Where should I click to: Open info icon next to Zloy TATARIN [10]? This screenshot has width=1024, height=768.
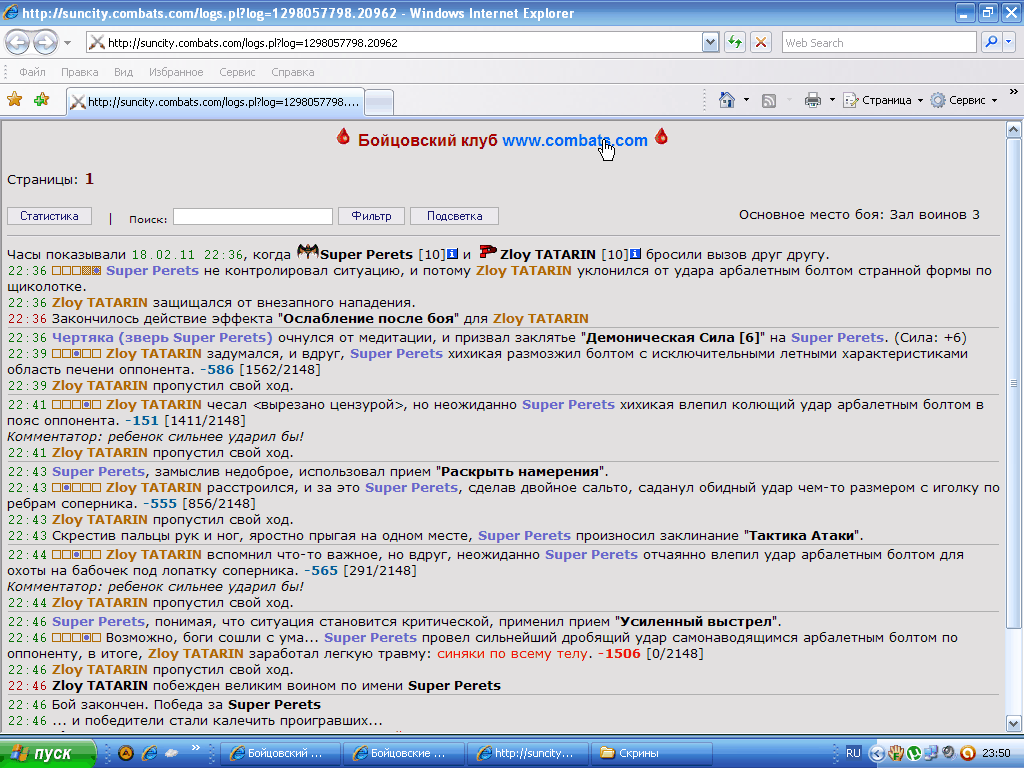[x=635, y=254]
